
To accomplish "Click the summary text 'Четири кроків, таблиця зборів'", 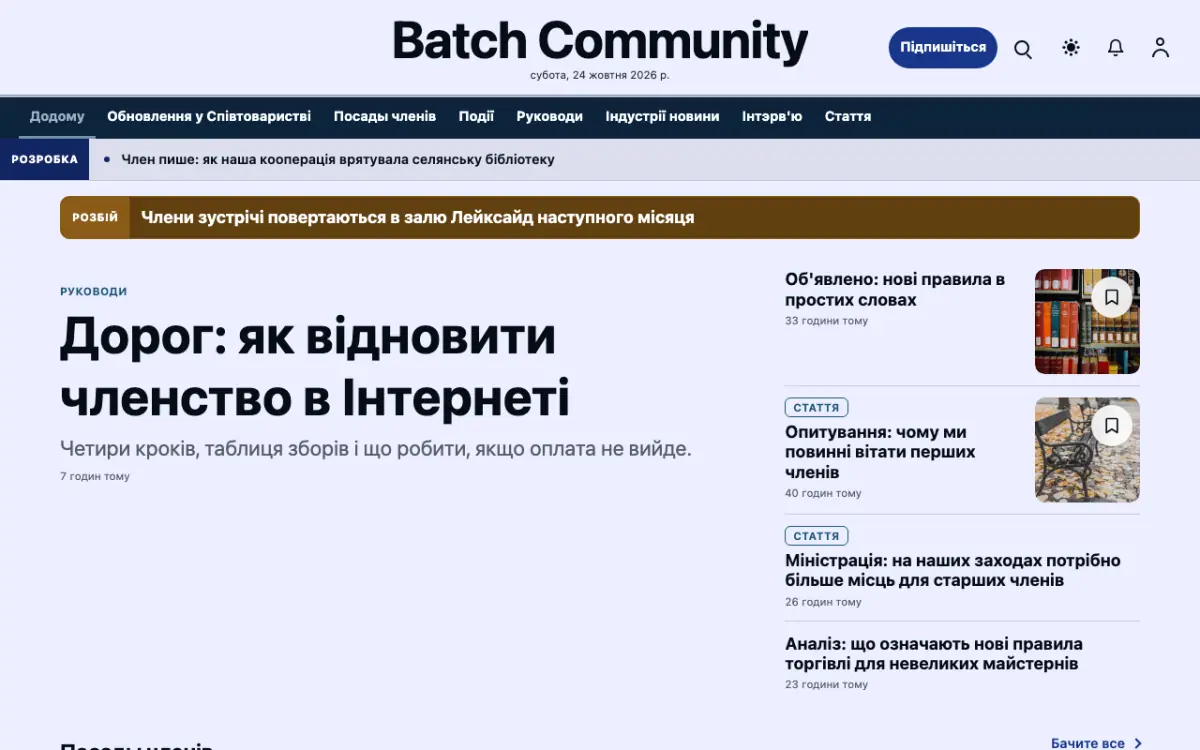I will 376,449.
